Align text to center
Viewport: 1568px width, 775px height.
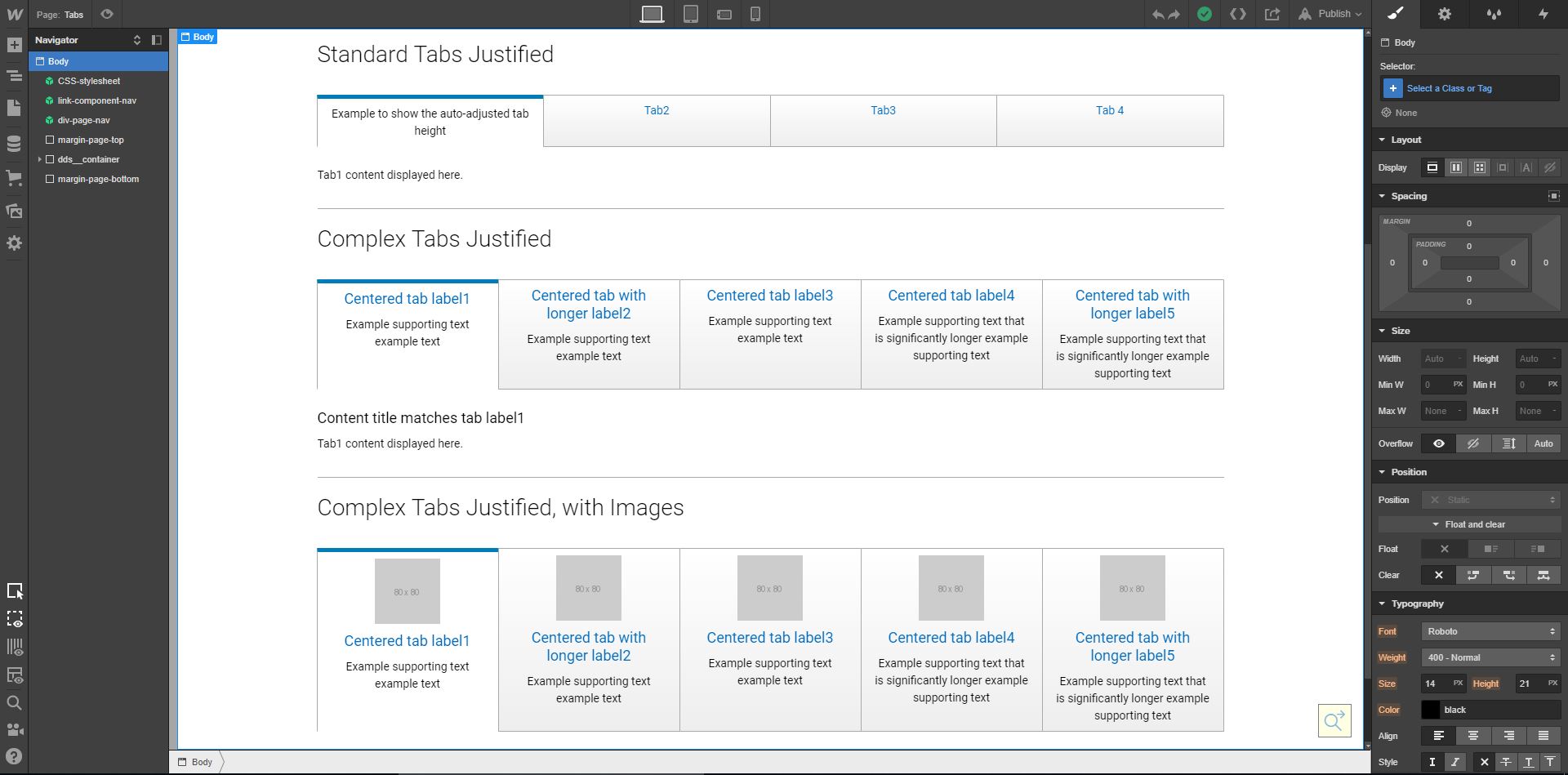coord(1473,736)
